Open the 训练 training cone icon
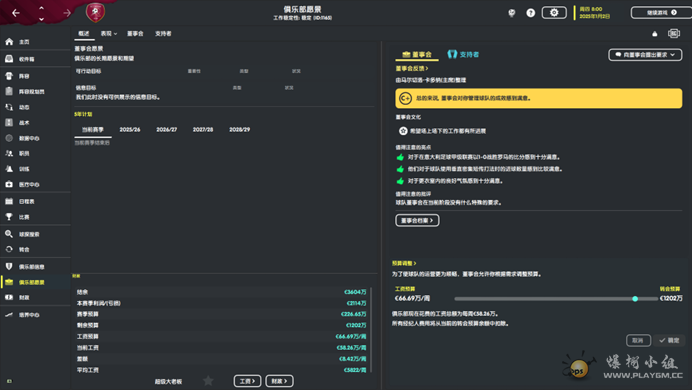The height and width of the screenshot is (390, 692). (9, 169)
